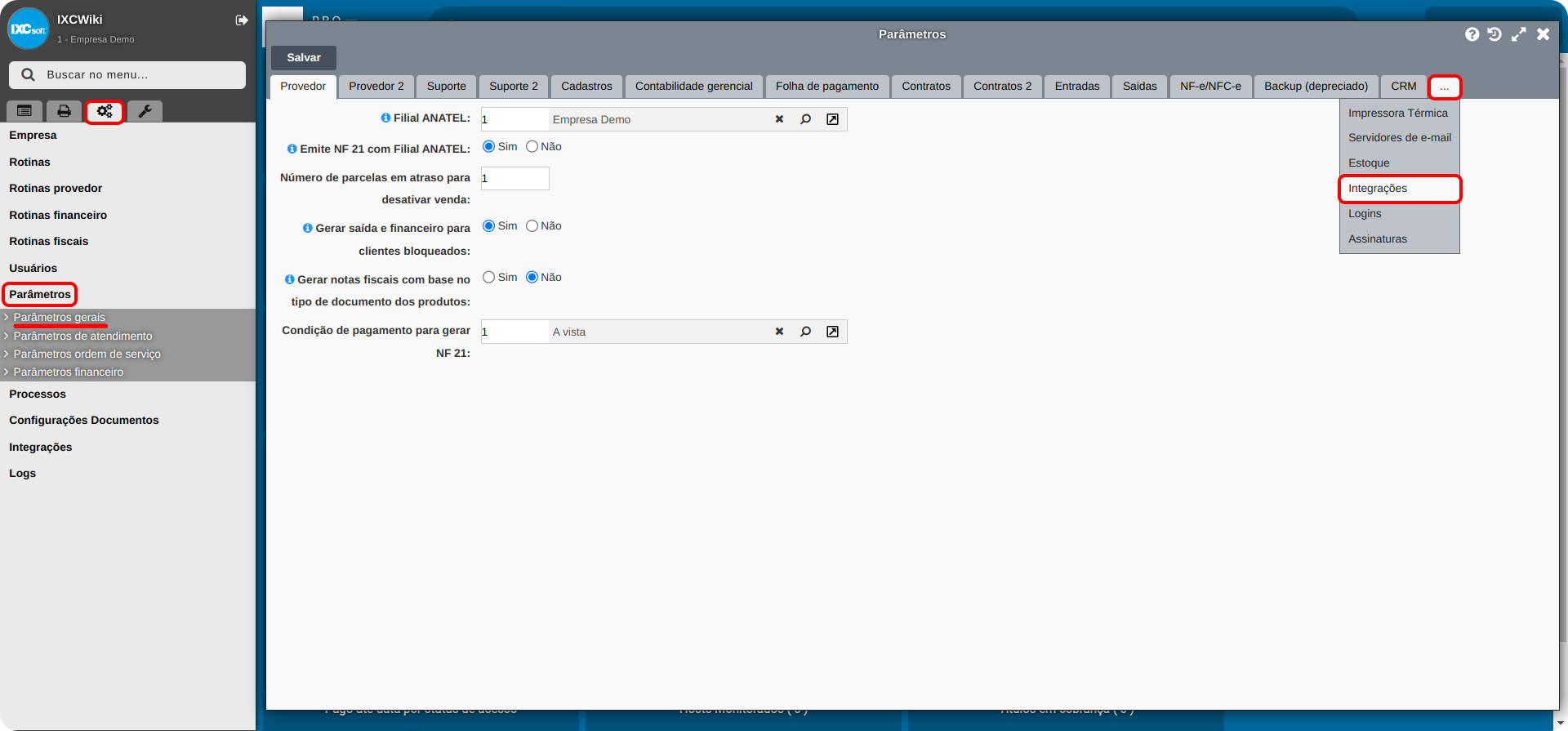Click the Salvar button
Image resolution: width=1568 pixels, height=731 pixels.
(x=304, y=58)
